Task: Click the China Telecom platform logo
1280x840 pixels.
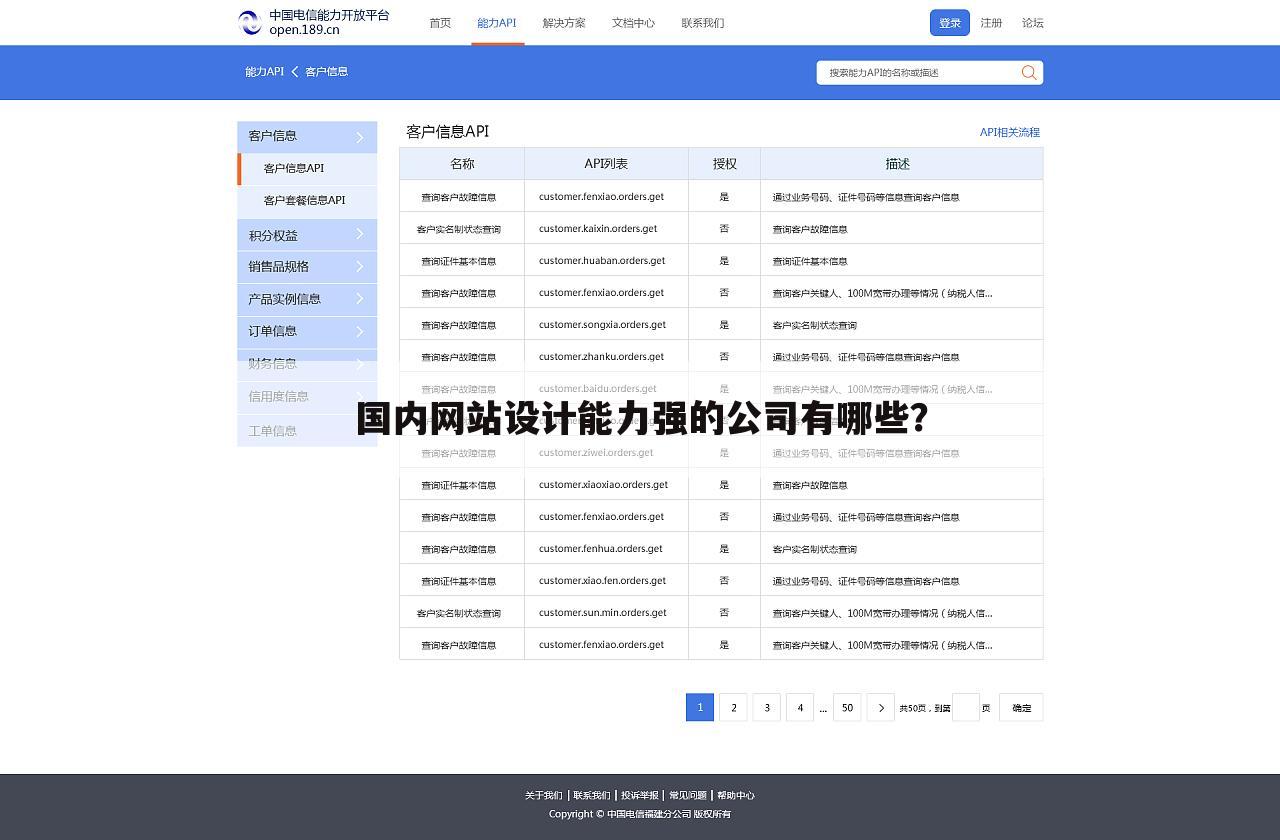Action: (x=249, y=22)
